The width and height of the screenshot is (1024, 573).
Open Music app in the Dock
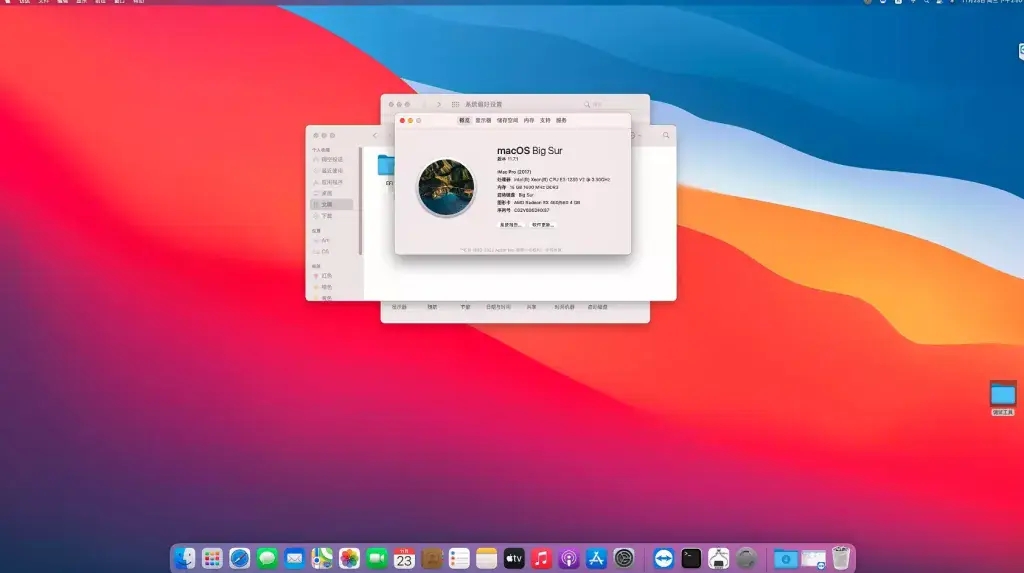(541, 559)
